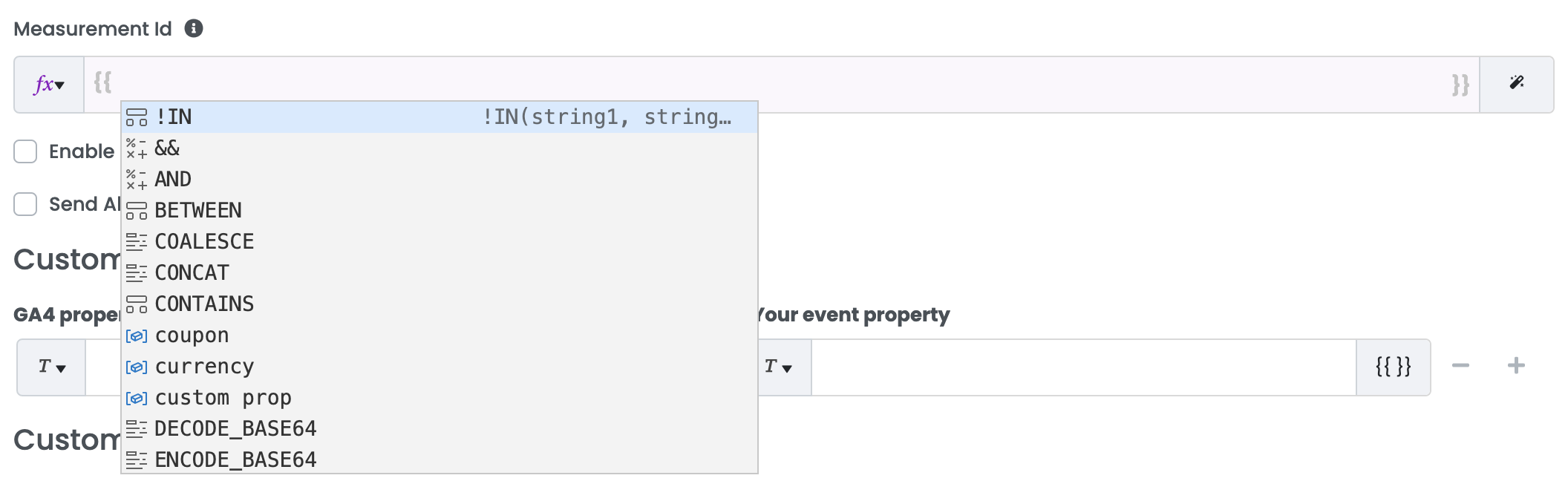
Task: Click the operator icon beside &&
Action: [137, 148]
